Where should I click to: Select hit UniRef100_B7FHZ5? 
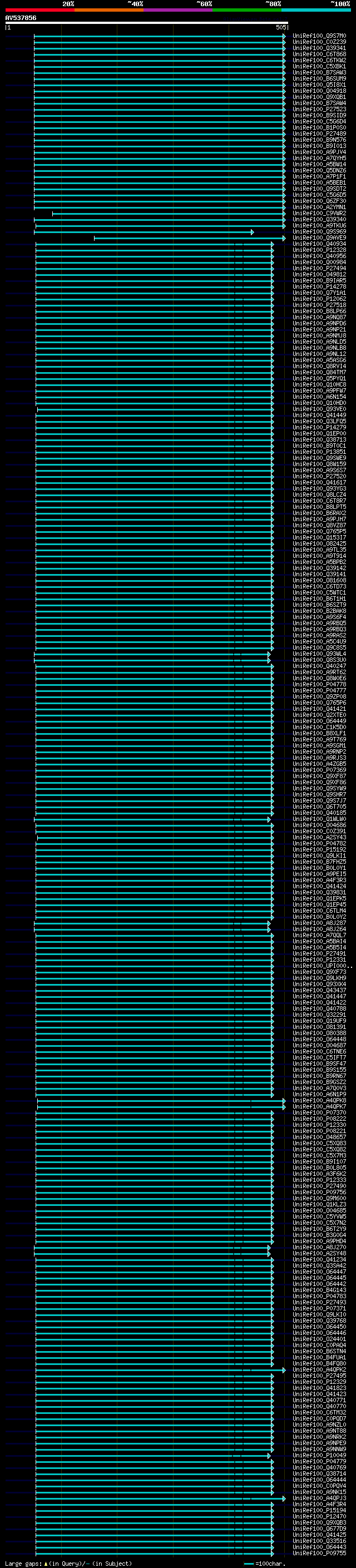[x=319, y=862]
